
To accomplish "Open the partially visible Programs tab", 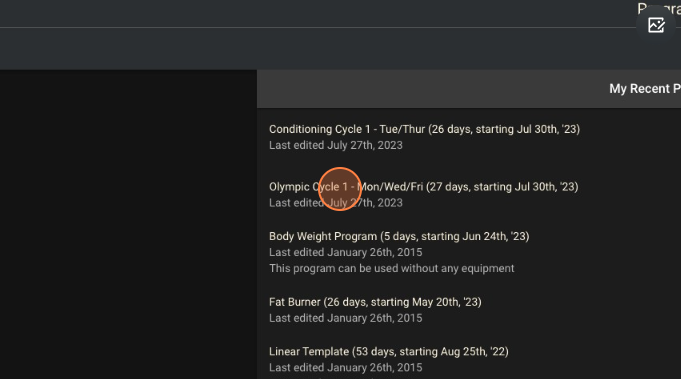I will pyautogui.click(x=659, y=8).
